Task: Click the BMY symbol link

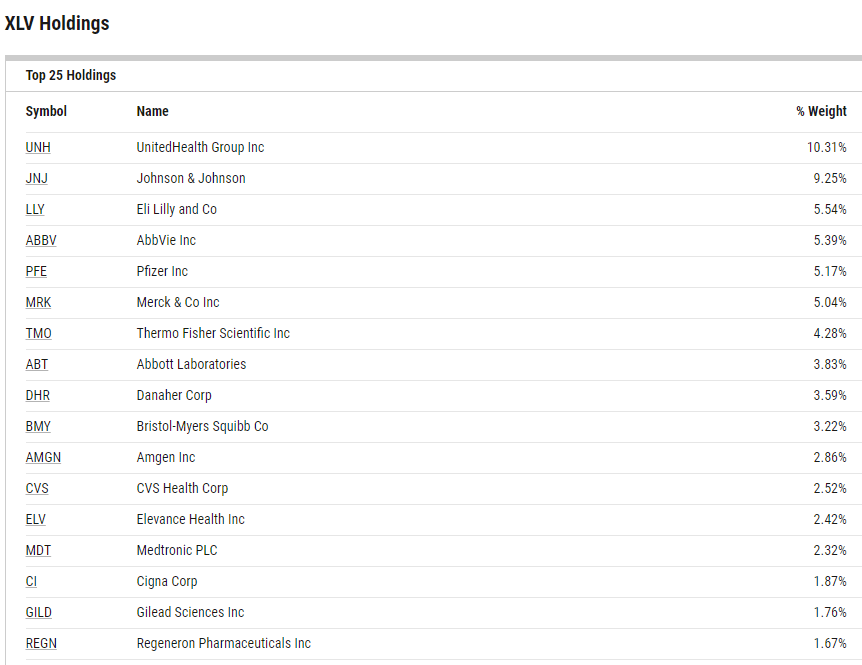Action: tap(38, 427)
